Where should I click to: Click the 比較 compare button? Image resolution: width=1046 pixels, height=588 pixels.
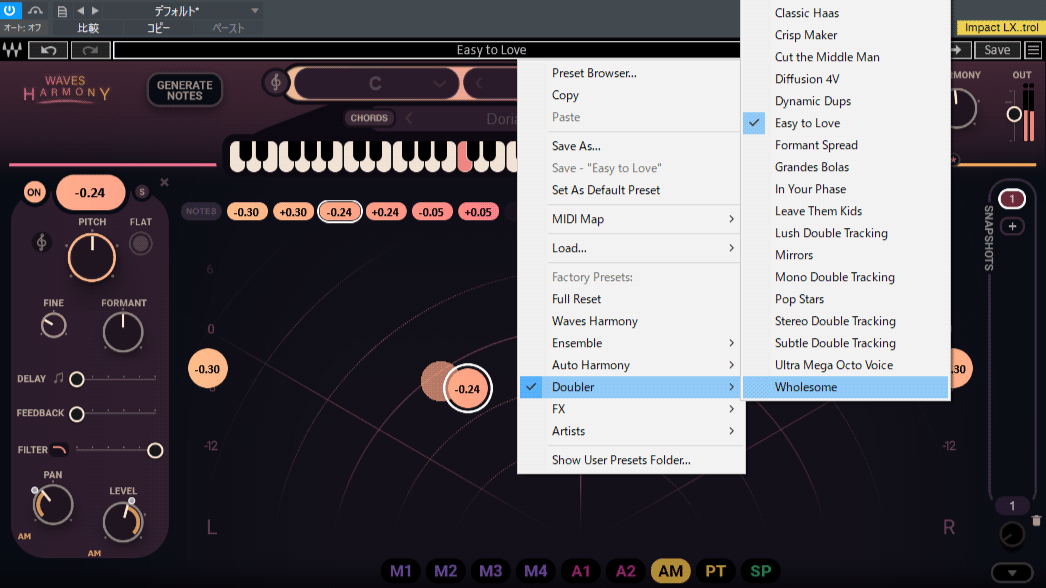(x=88, y=28)
